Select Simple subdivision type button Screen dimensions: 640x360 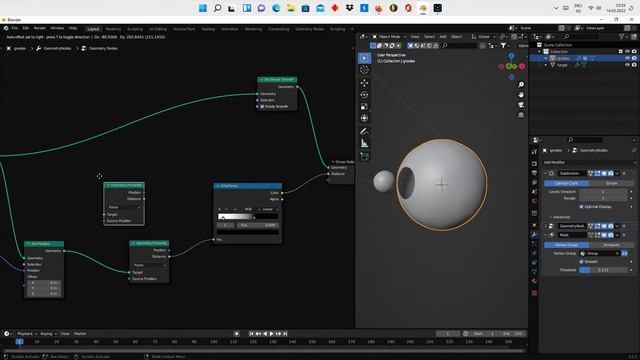point(611,183)
